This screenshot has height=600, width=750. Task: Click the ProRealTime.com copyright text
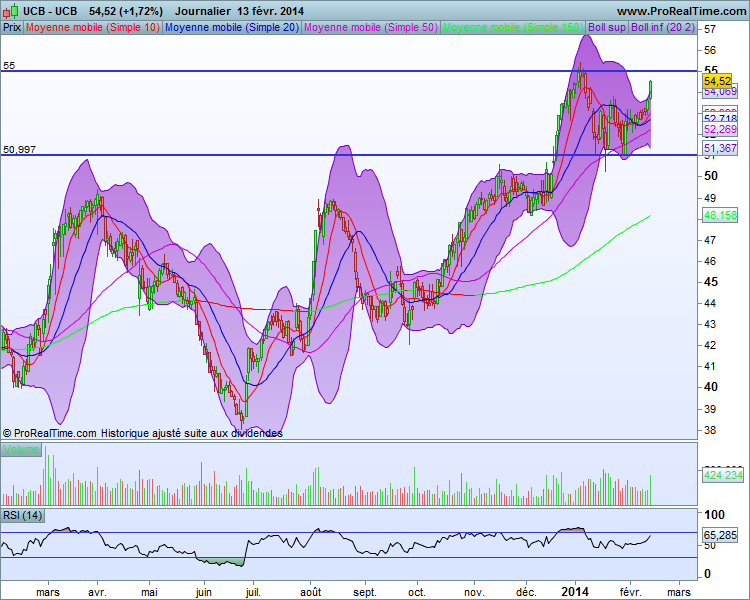click(x=49, y=433)
